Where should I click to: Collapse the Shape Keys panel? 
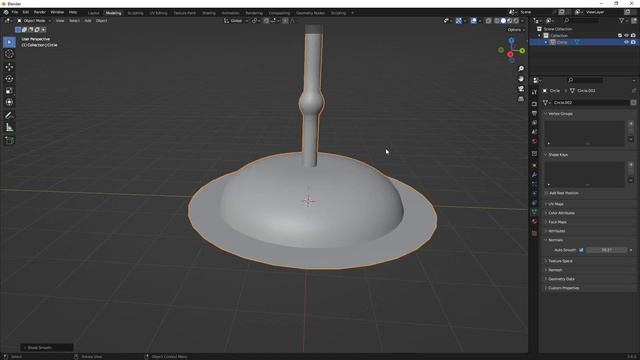tap(558, 155)
